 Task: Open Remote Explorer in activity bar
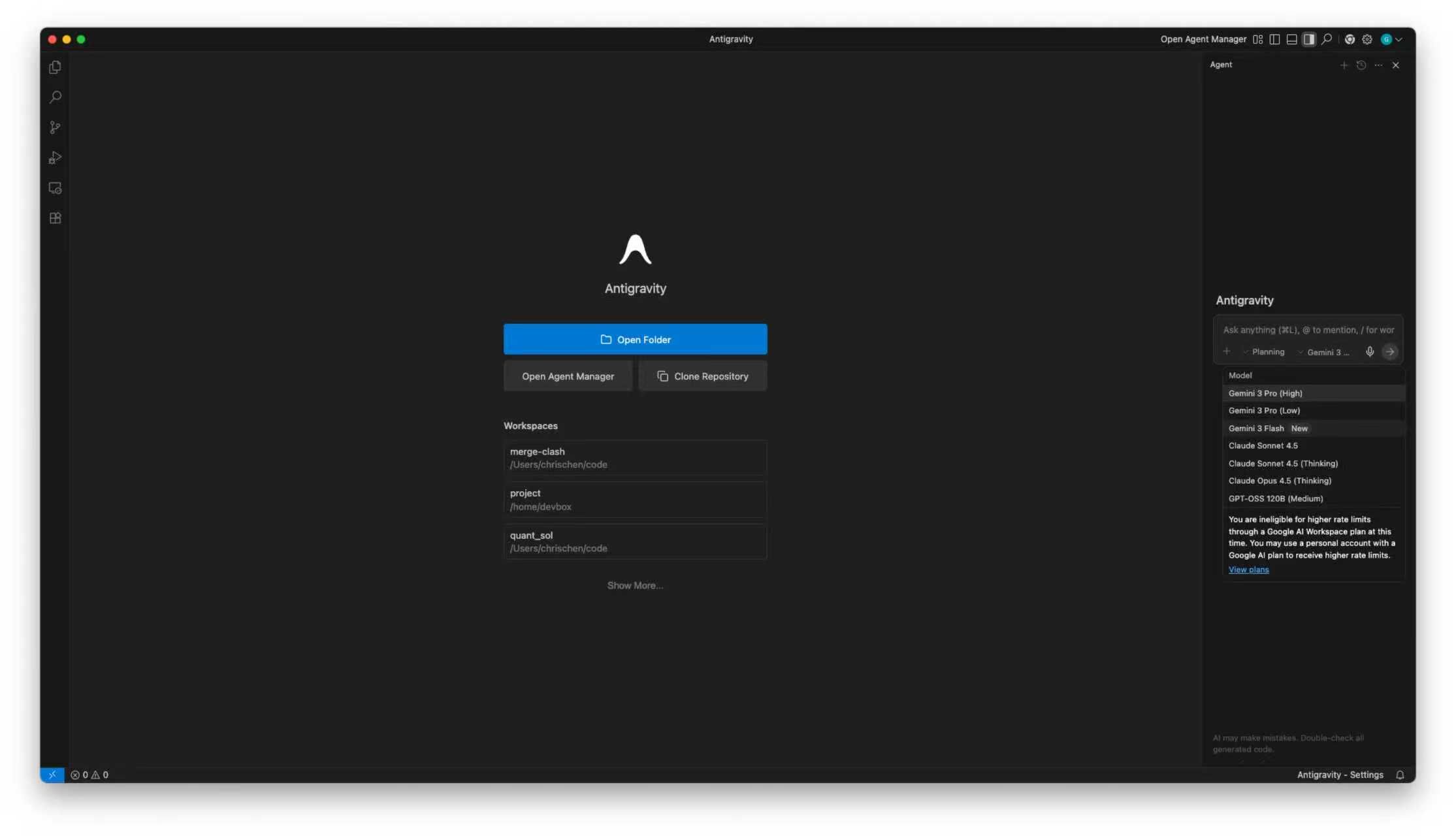[55, 188]
